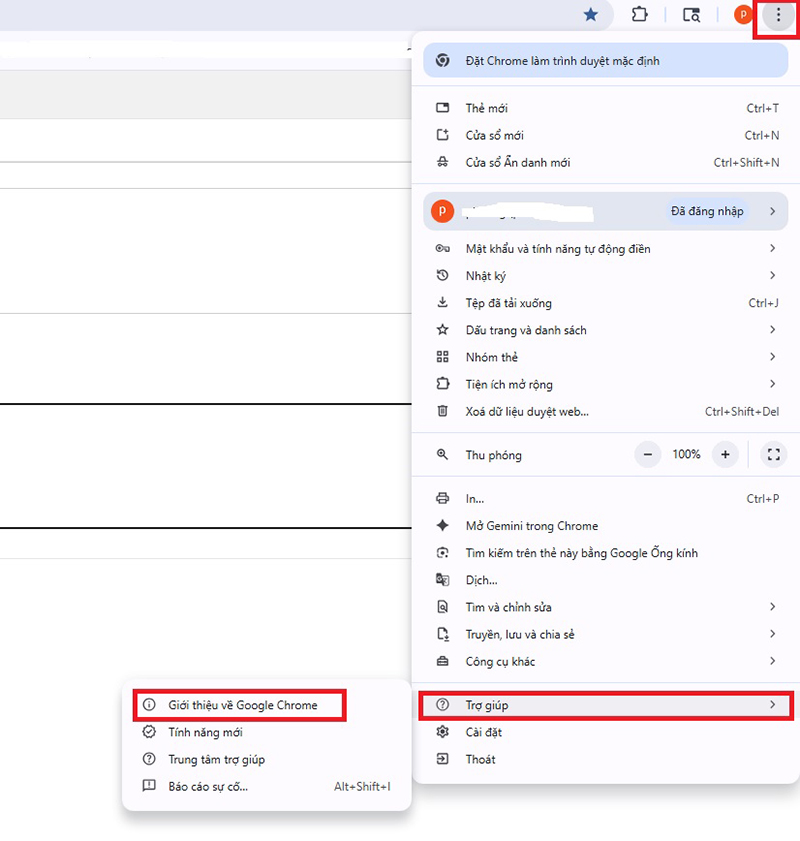Click the info icon beside Giới thiệu về Google Chrome
The image size is (800, 841).
[149, 705]
